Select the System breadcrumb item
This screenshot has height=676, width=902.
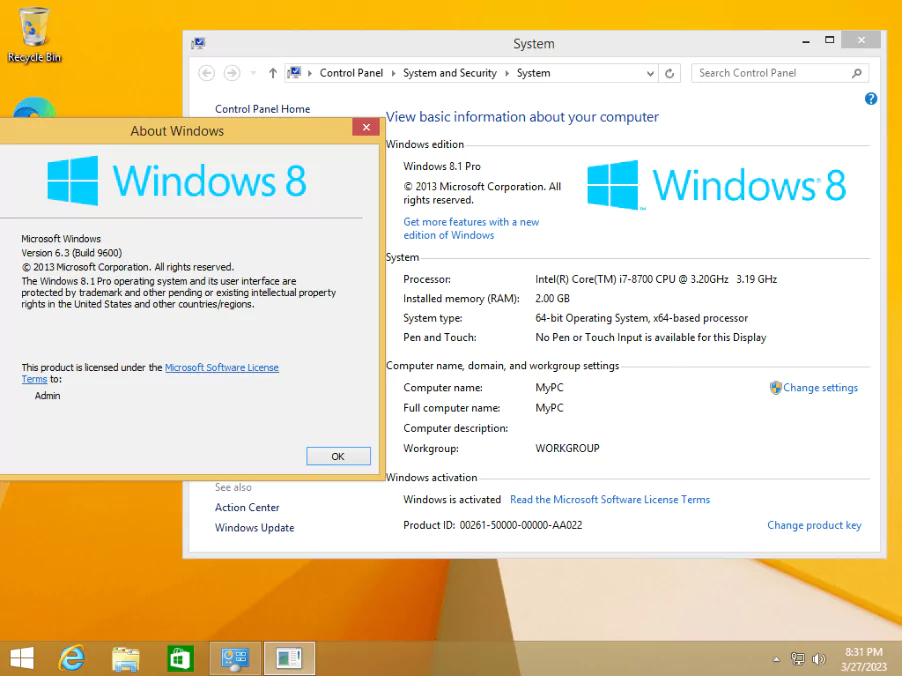533,73
